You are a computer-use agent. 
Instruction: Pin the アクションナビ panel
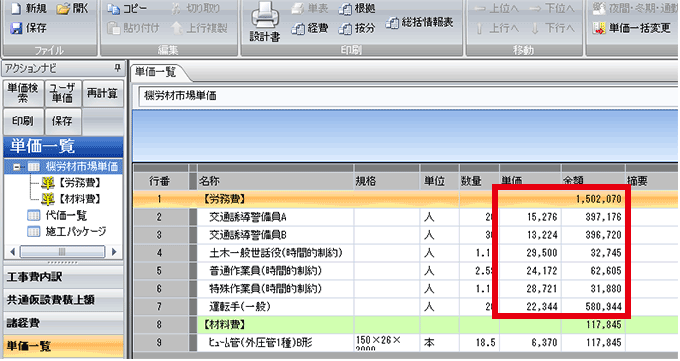pyautogui.click(x=117, y=68)
